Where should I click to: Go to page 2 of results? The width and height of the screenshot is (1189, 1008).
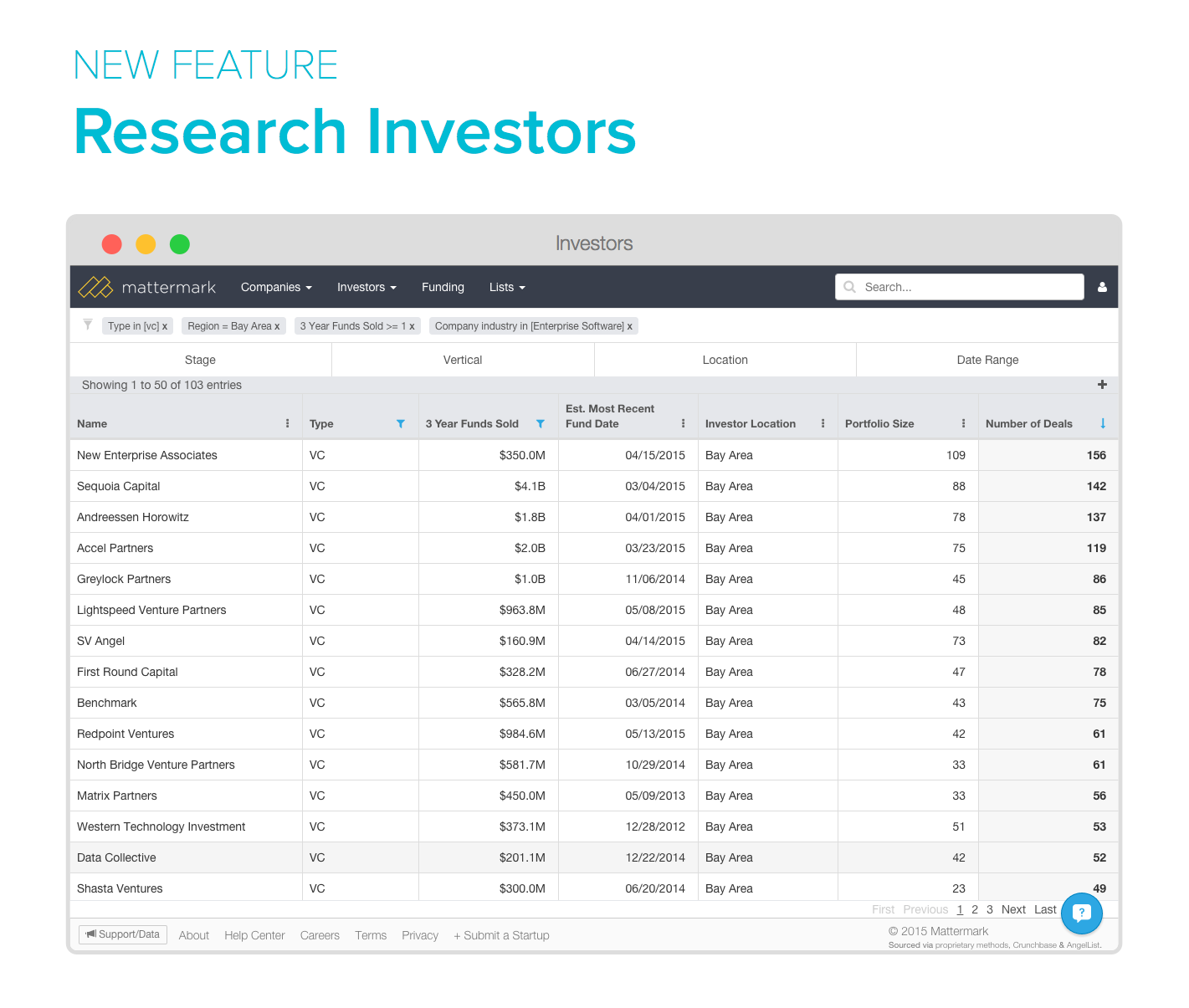(975, 909)
